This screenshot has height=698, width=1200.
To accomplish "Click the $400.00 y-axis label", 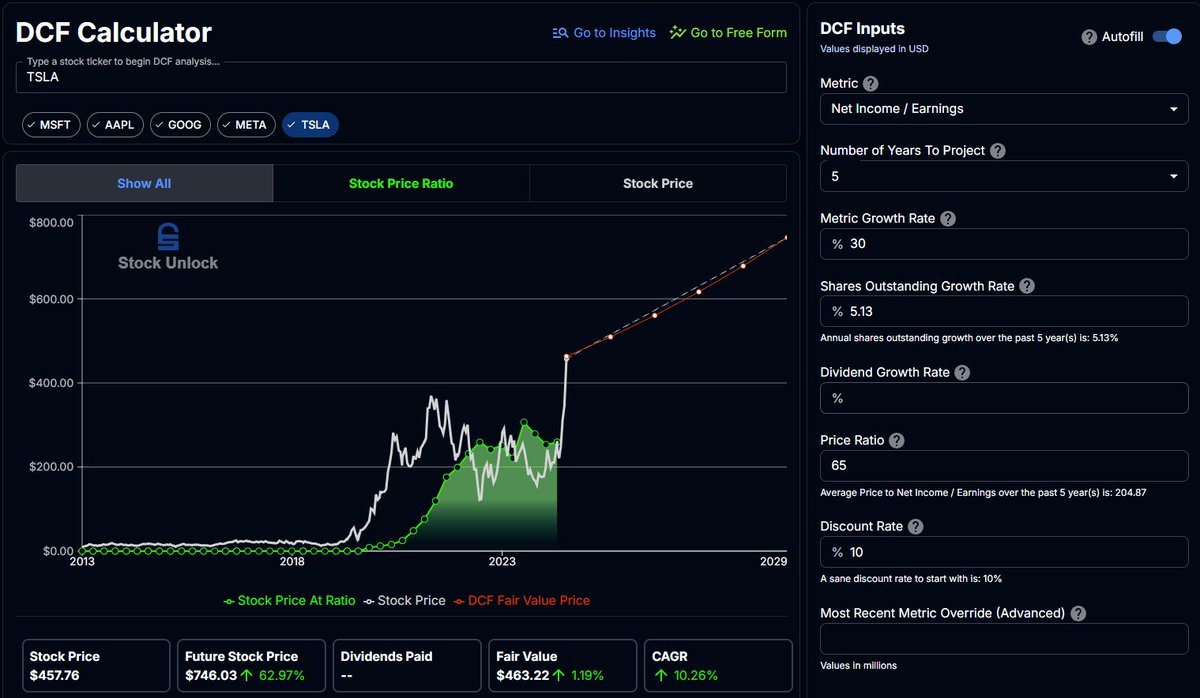I will (53, 383).
